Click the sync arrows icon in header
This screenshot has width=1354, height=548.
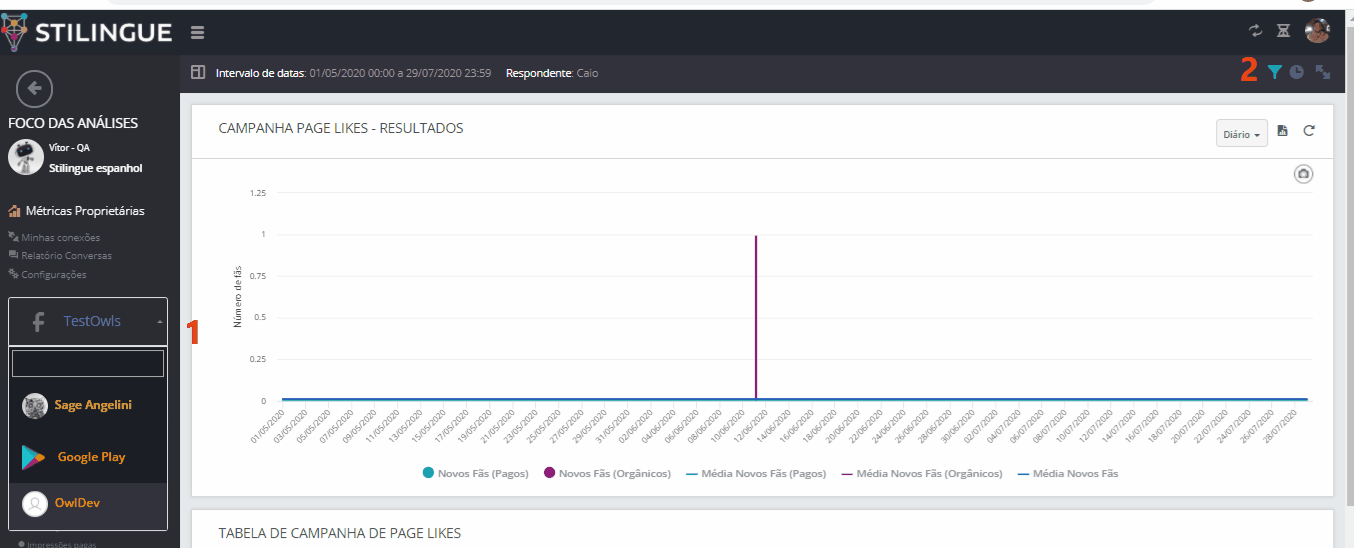pyautogui.click(x=1256, y=31)
